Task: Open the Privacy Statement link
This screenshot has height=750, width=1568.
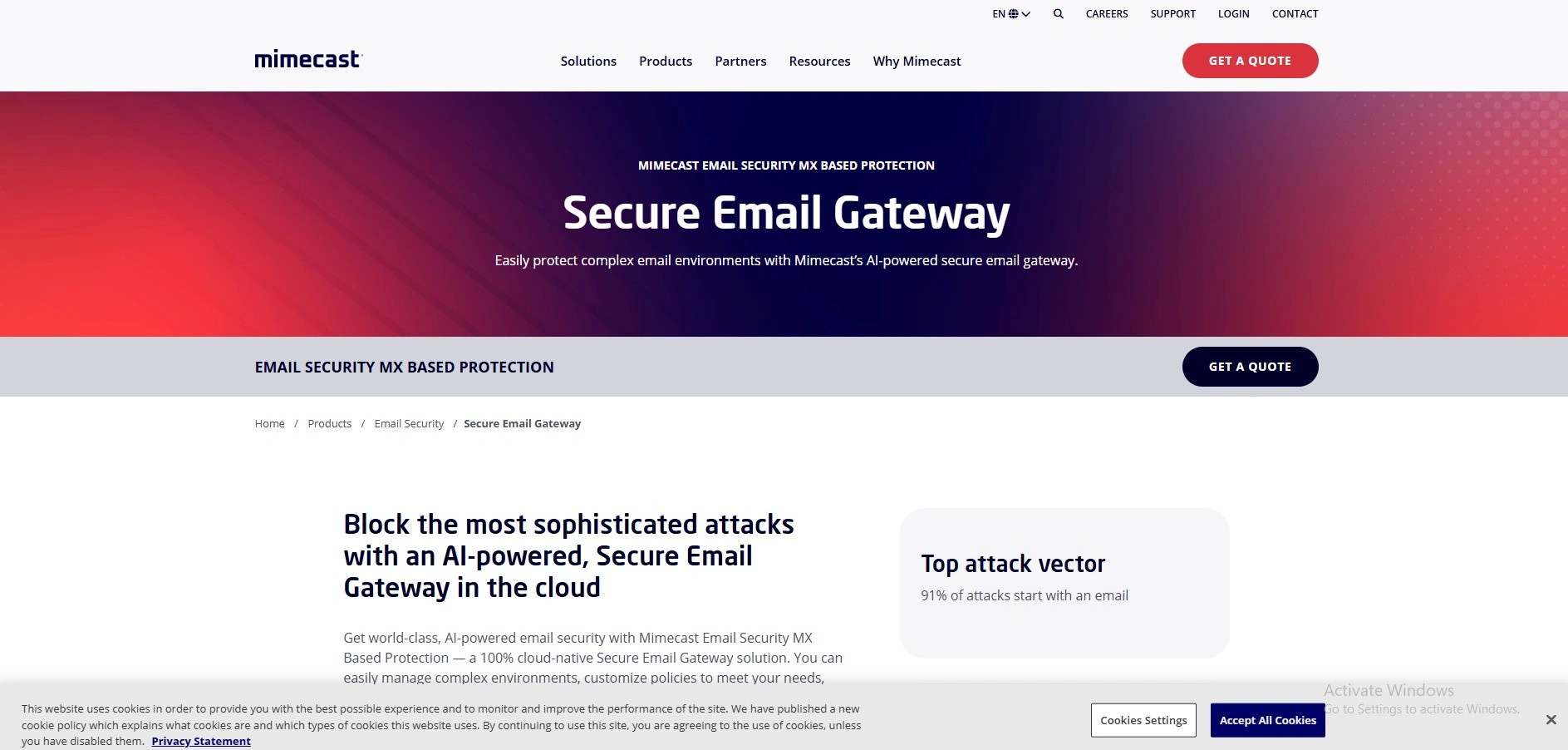Action: pyautogui.click(x=201, y=741)
